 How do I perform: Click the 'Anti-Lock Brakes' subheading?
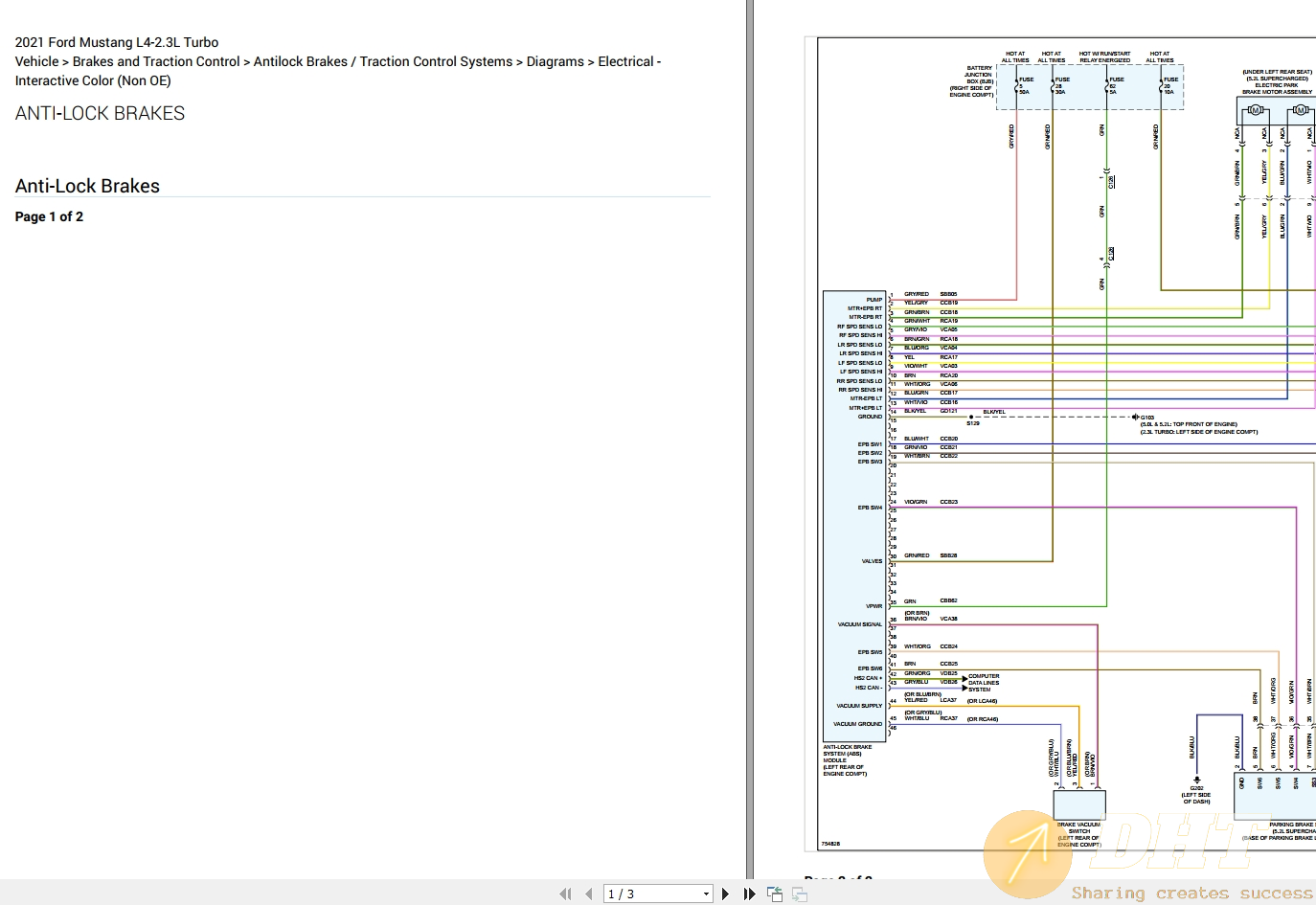87,186
